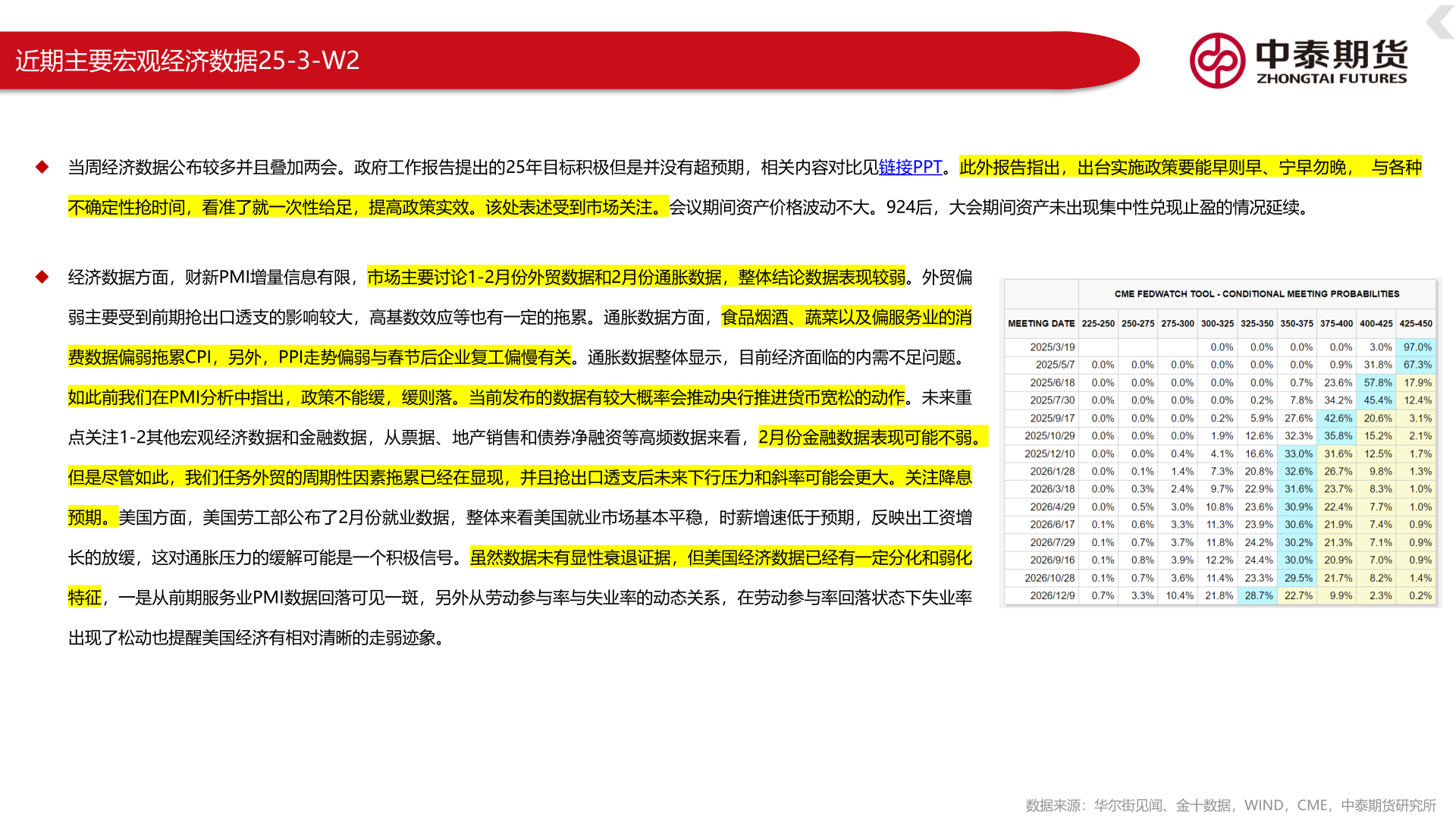Click the ZHONGTAI FUTURES English caption
Screen dimensions: 1456x819
tap(1331, 78)
